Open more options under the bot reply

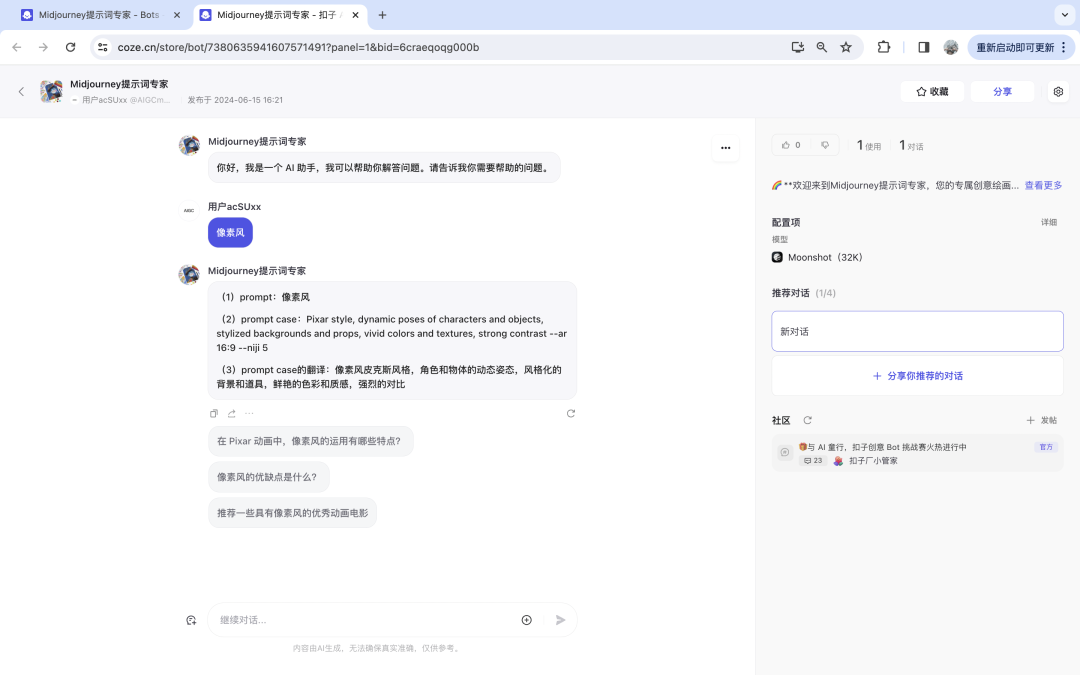[x=249, y=413]
